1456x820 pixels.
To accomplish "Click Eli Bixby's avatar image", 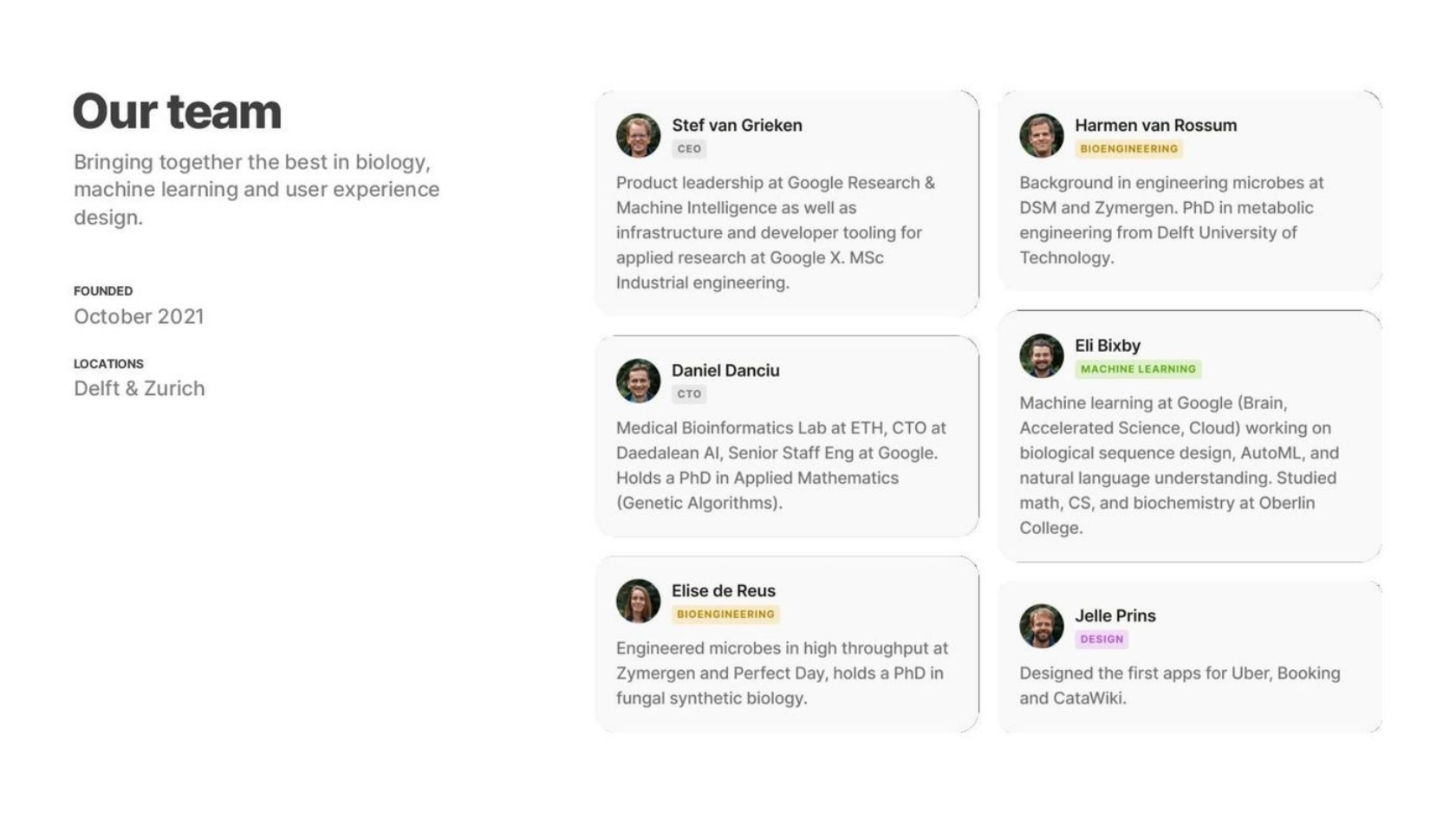I will click(1041, 355).
